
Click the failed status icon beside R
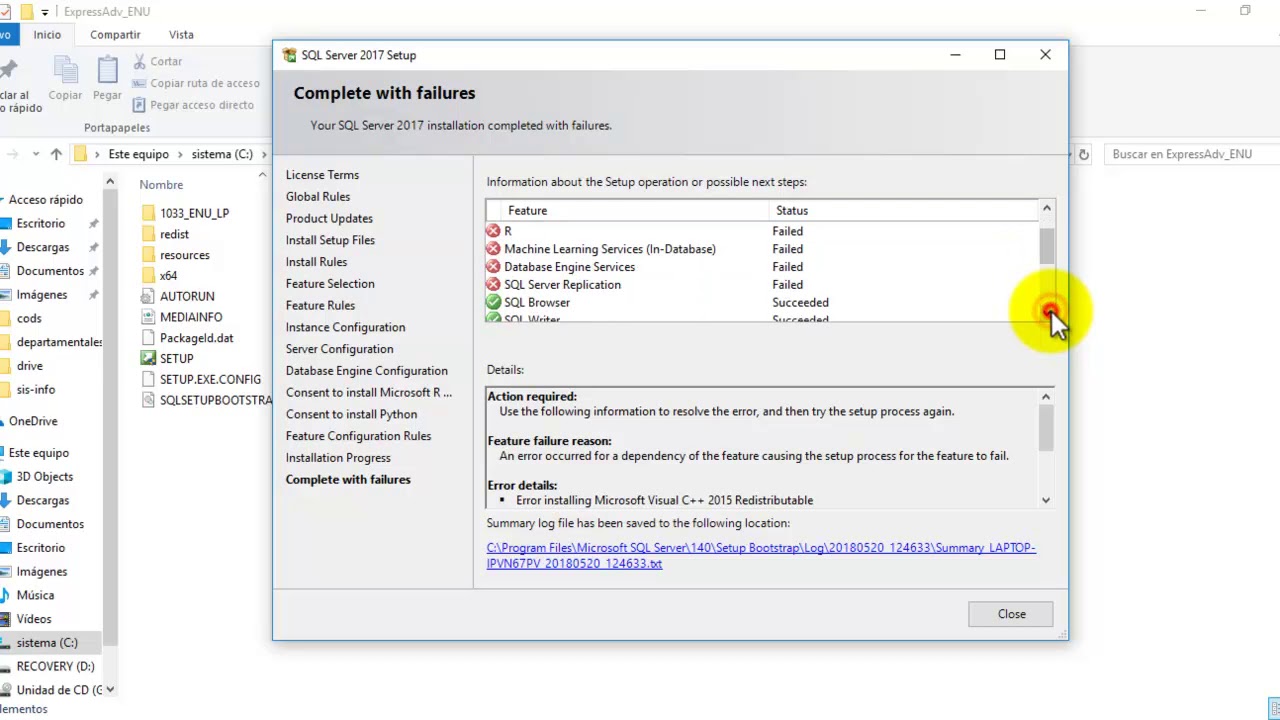pos(493,231)
